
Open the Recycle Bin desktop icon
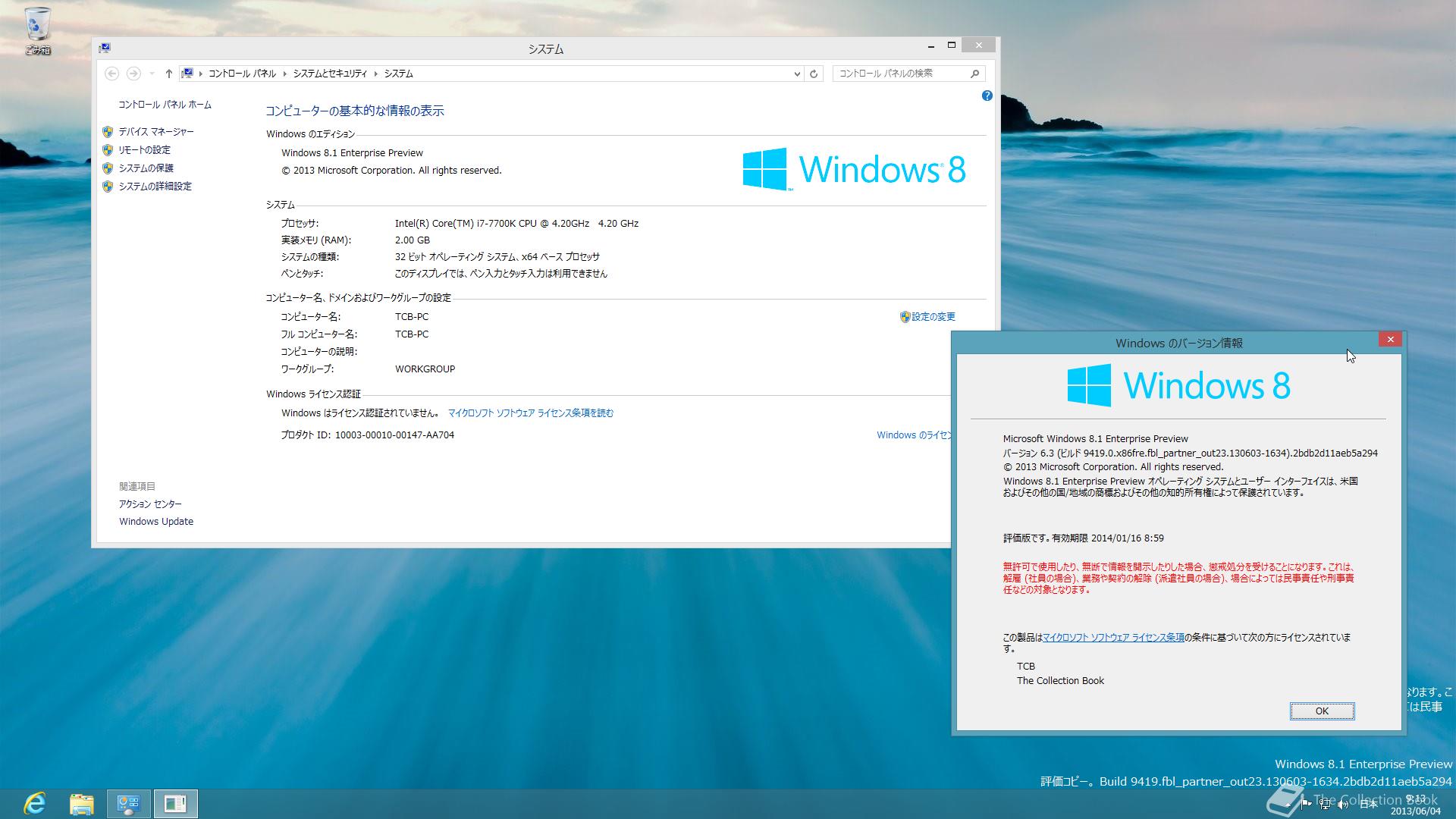click(x=37, y=30)
